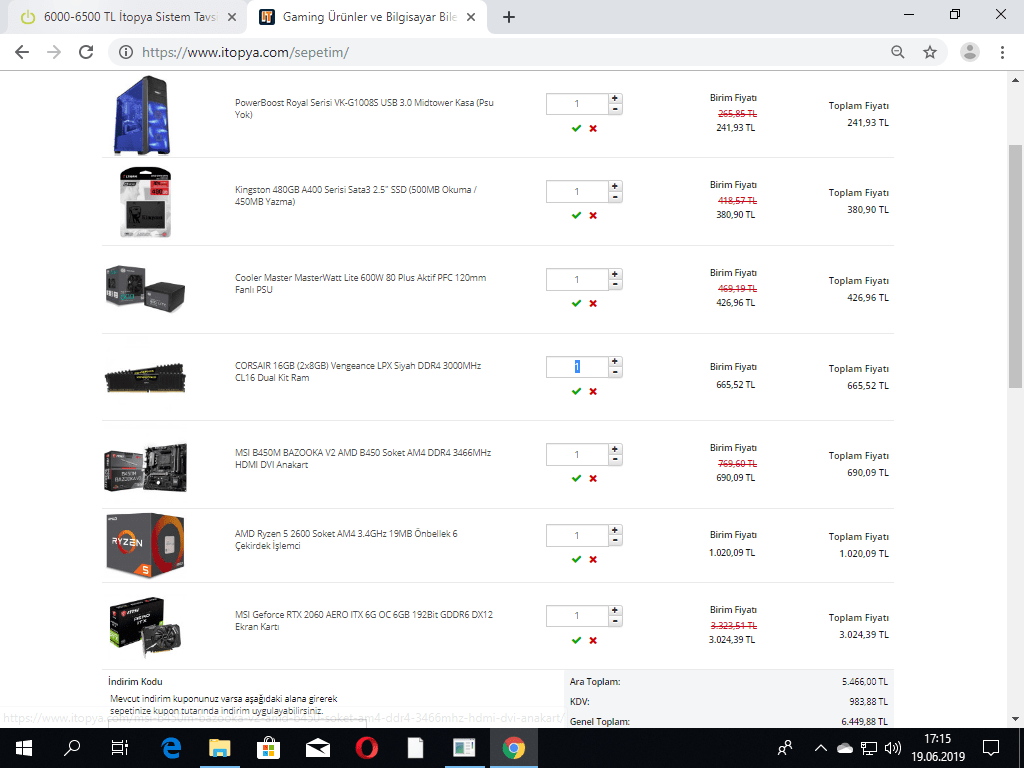Open Chrome's three-dot menu
The image size is (1024, 768).
[x=1002, y=52]
